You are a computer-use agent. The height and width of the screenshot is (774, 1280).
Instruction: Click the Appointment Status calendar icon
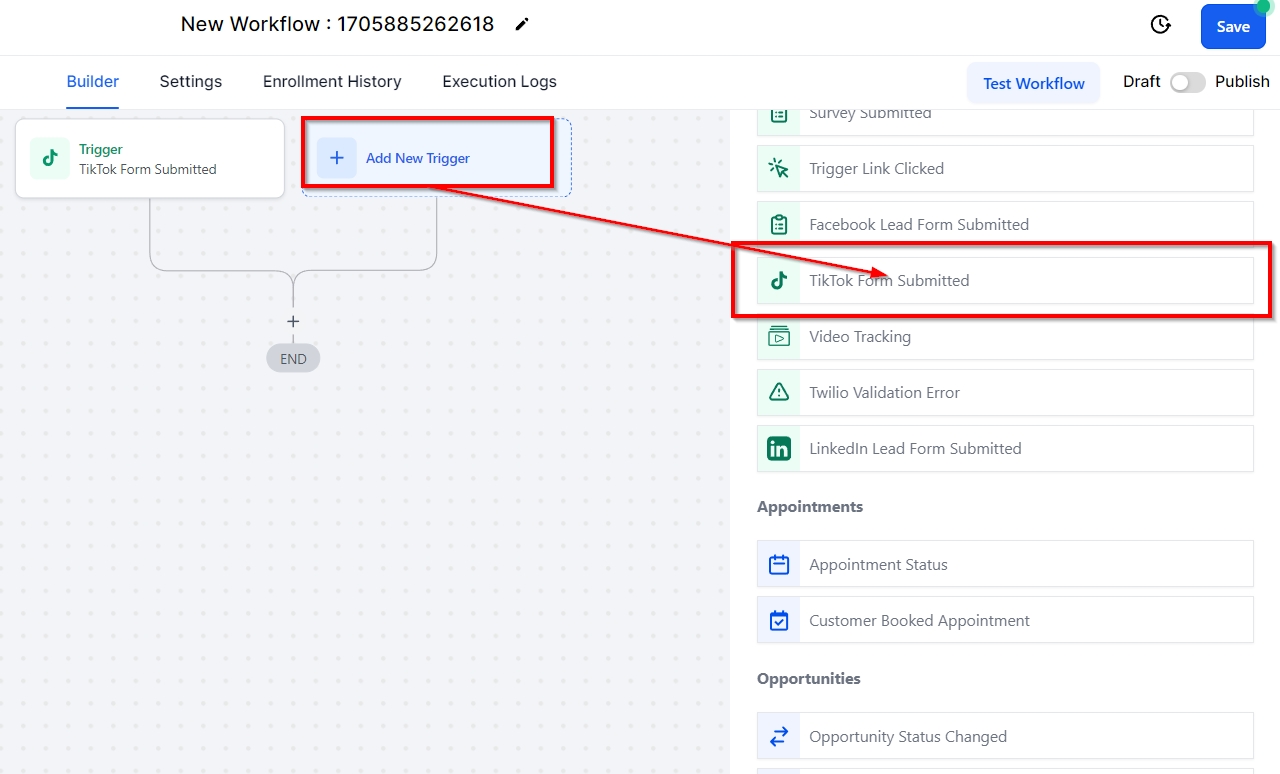(779, 565)
